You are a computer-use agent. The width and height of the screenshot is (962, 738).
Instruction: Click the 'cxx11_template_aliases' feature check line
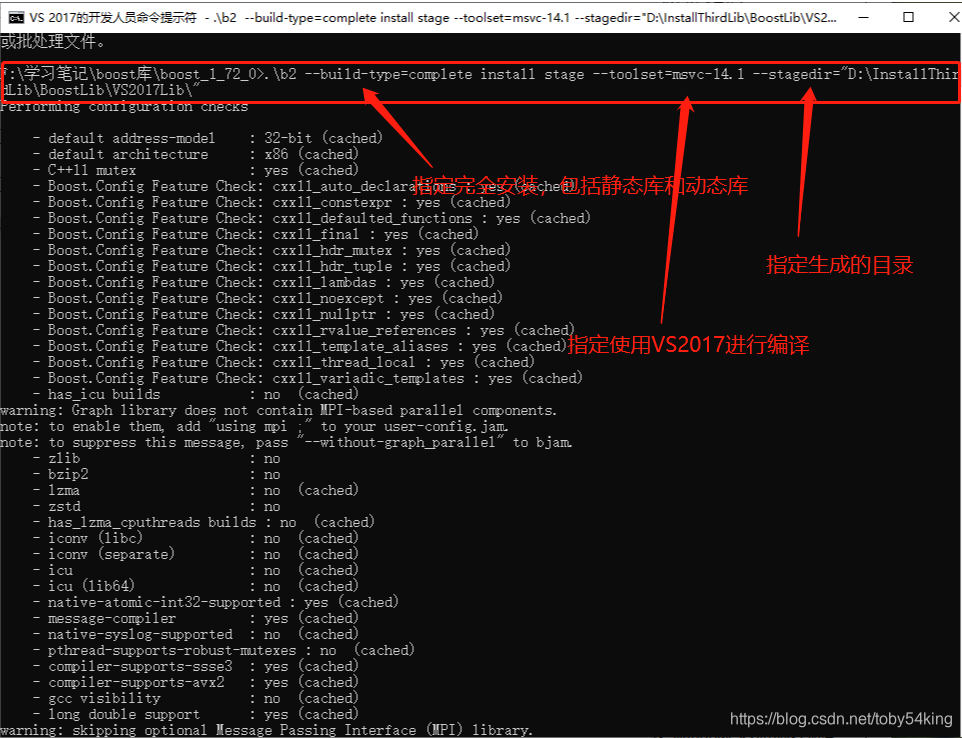(x=300, y=346)
